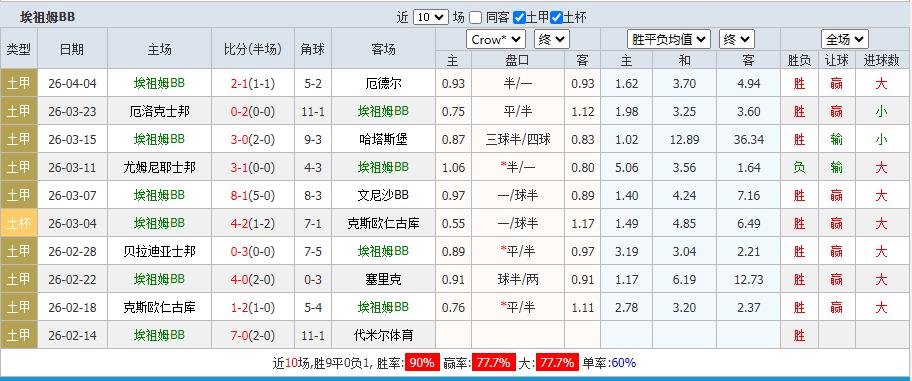
Task: Click the 0-2(0-0) score for 厄洛克士邦 match
Action: coord(252,112)
